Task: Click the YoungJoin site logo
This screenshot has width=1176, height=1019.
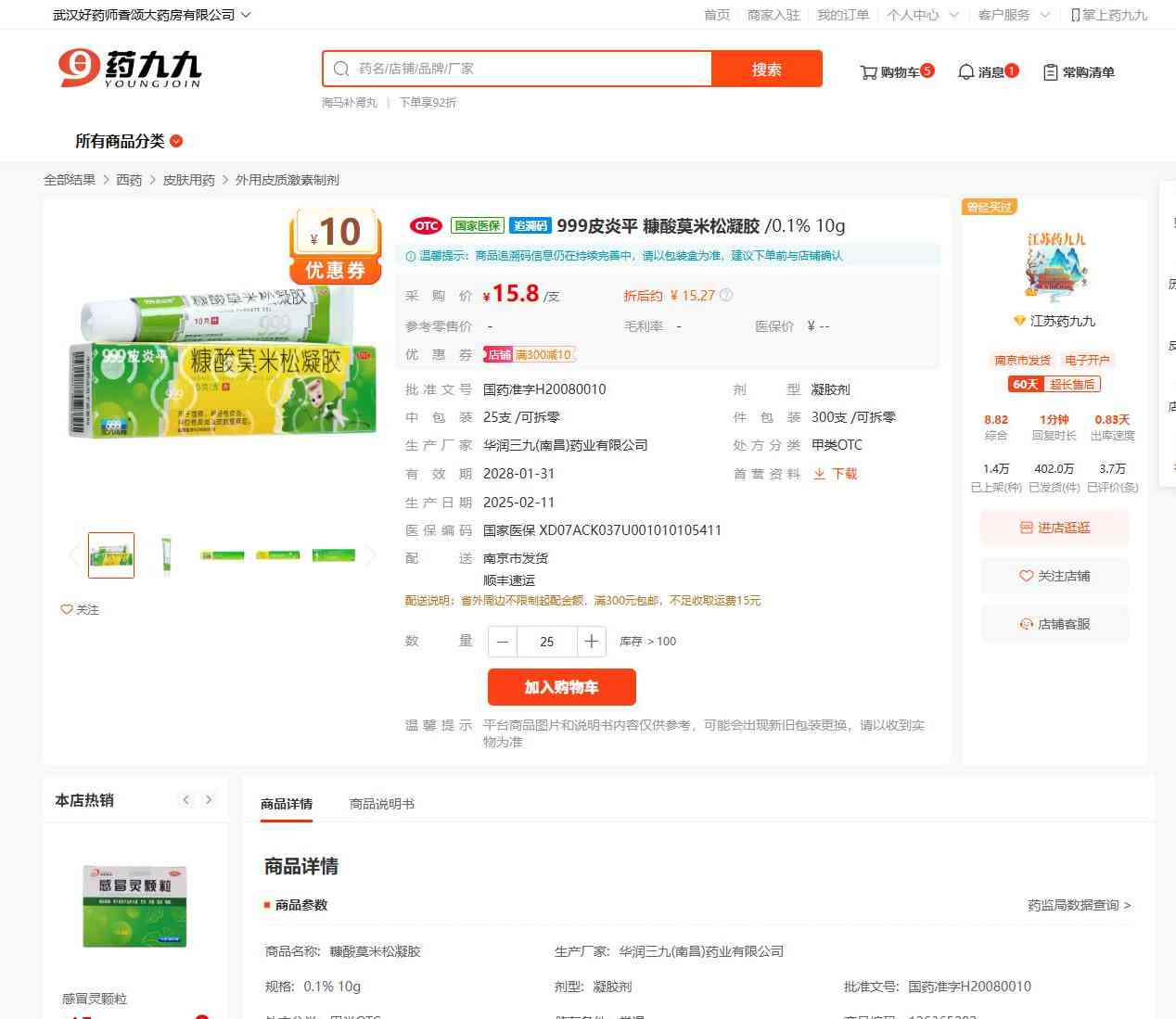Action: click(x=130, y=69)
